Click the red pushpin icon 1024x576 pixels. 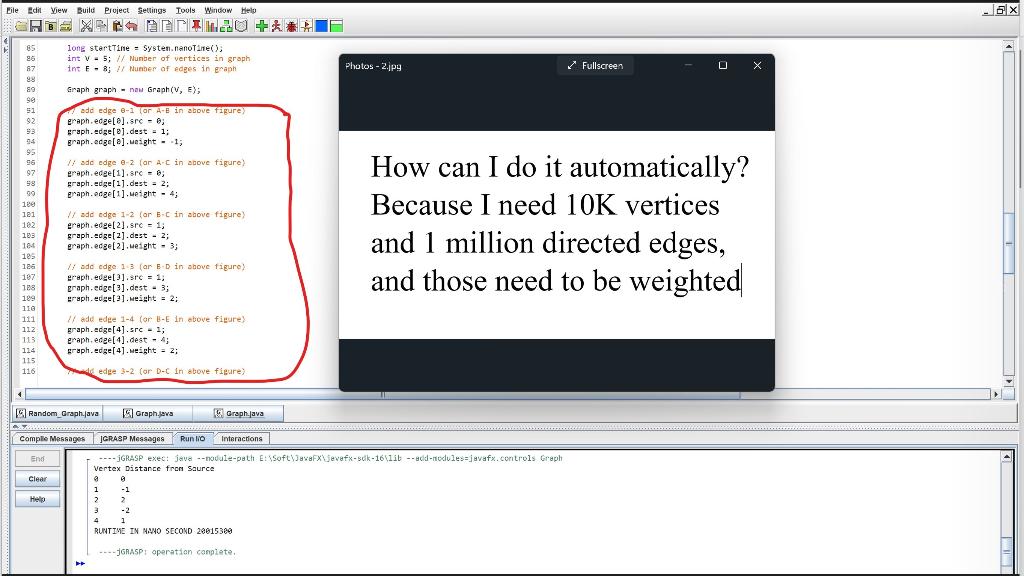pos(196,26)
